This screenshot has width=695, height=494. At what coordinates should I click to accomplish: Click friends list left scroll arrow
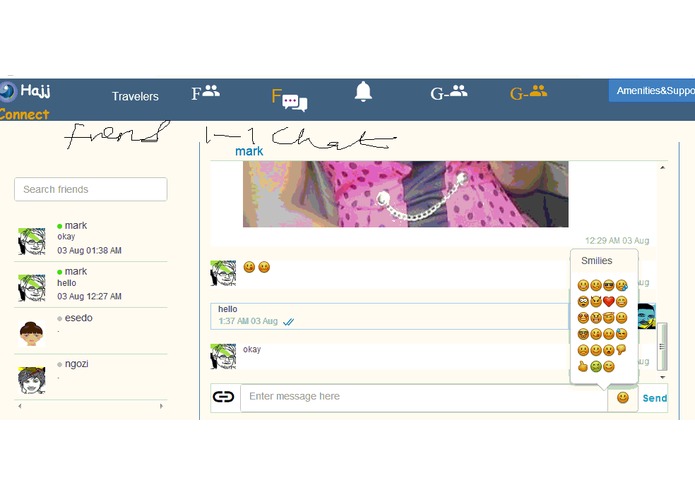coord(20,406)
